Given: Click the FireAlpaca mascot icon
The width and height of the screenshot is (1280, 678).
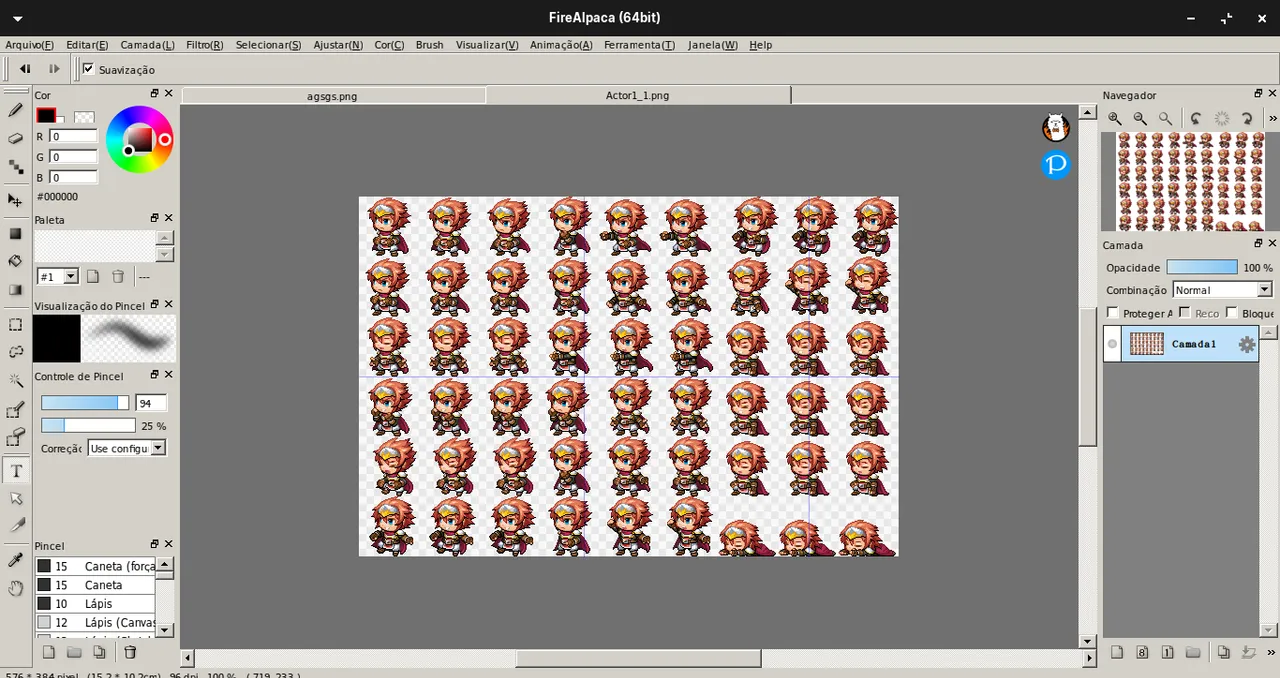Looking at the screenshot, I should 1055,128.
